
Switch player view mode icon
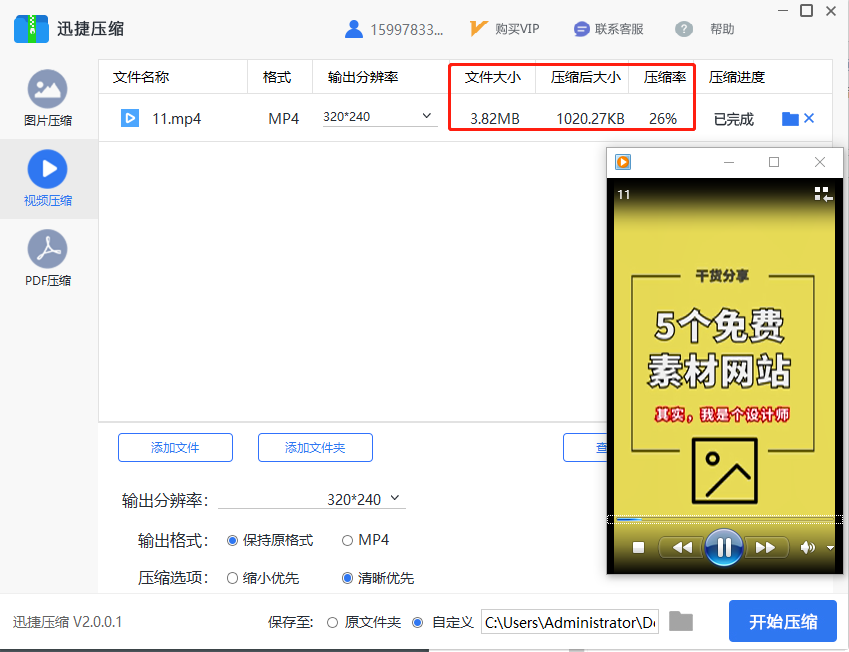[823, 194]
